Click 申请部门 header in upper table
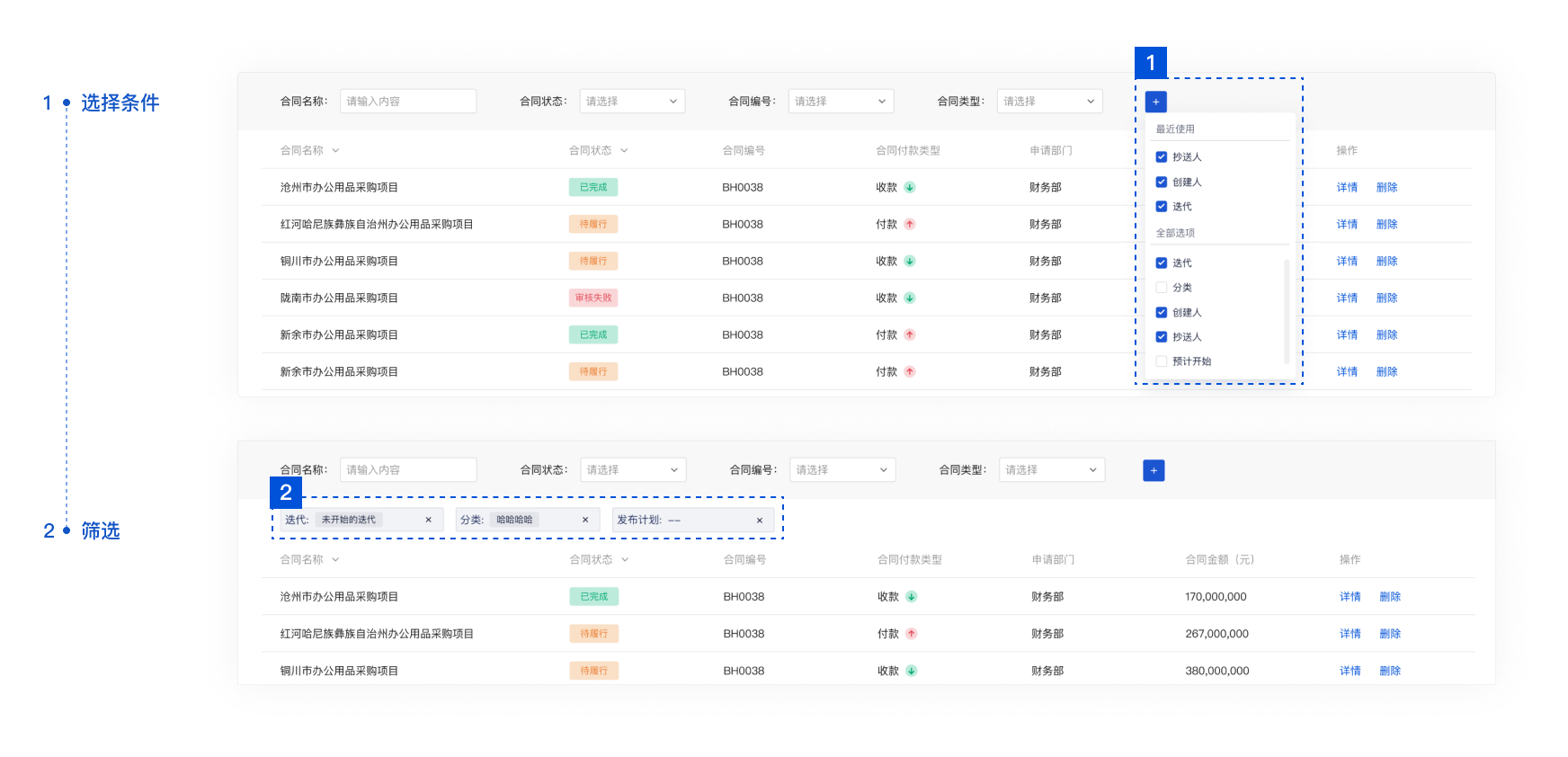The image size is (1568, 757). (1051, 151)
